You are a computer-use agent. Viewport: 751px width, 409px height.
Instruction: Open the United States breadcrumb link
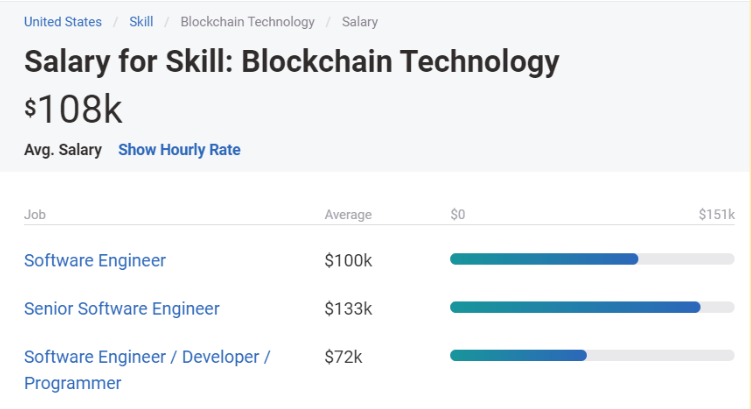(62, 21)
